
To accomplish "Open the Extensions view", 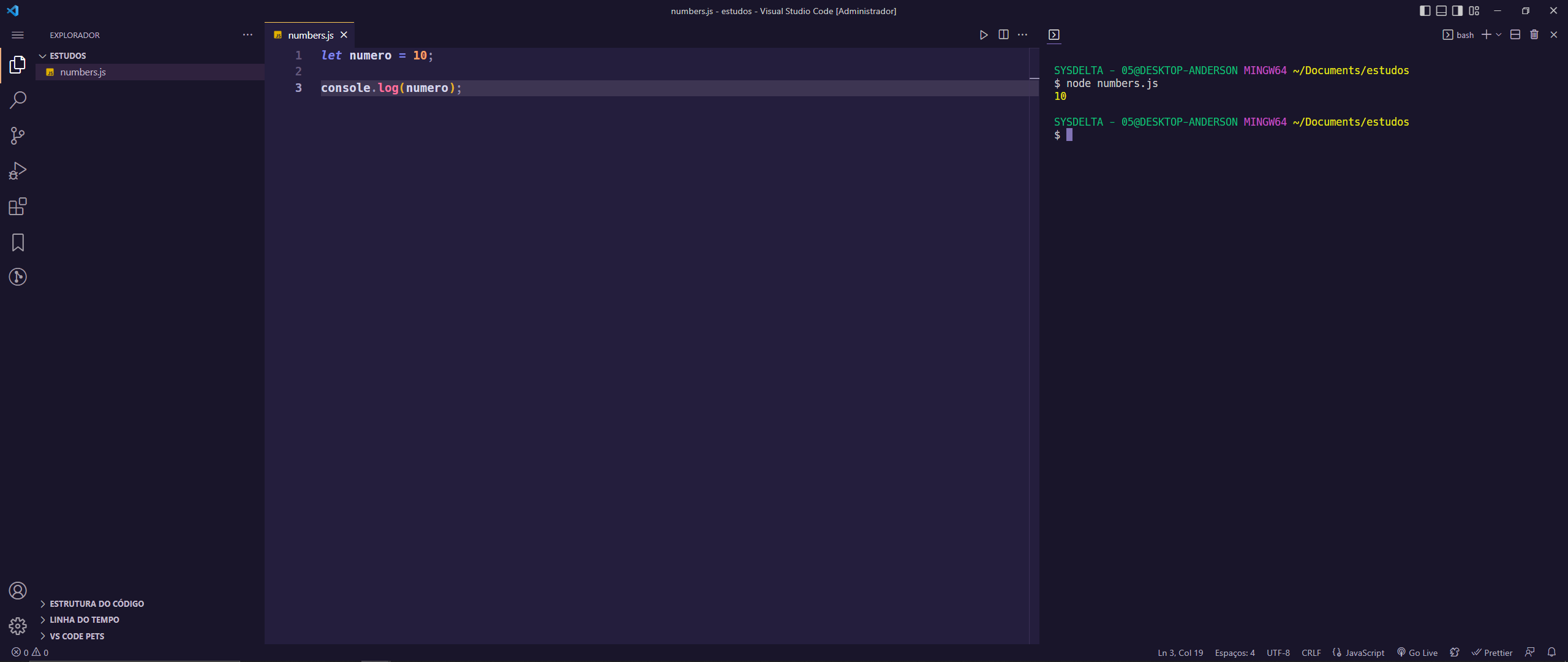I will [x=18, y=207].
